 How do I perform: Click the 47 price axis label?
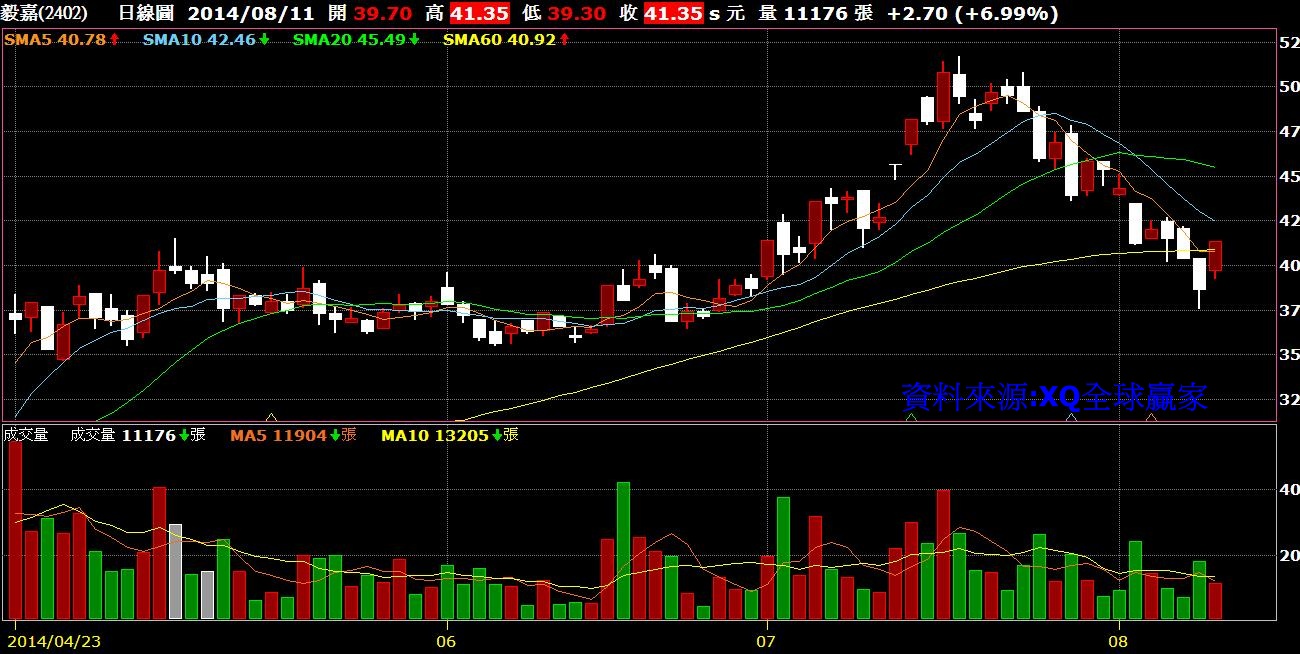pos(1289,131)
